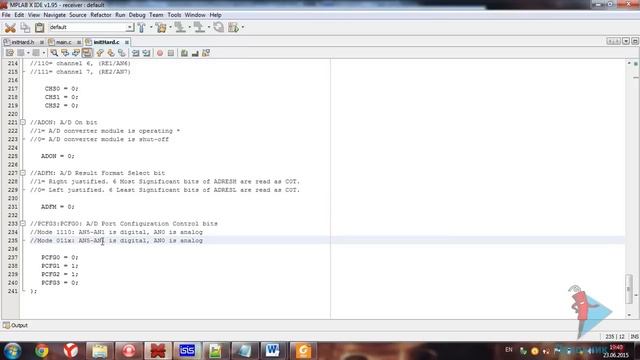Open the Windows Start button
Viewport: 640px width, 360px height.
tap(12, 351)
